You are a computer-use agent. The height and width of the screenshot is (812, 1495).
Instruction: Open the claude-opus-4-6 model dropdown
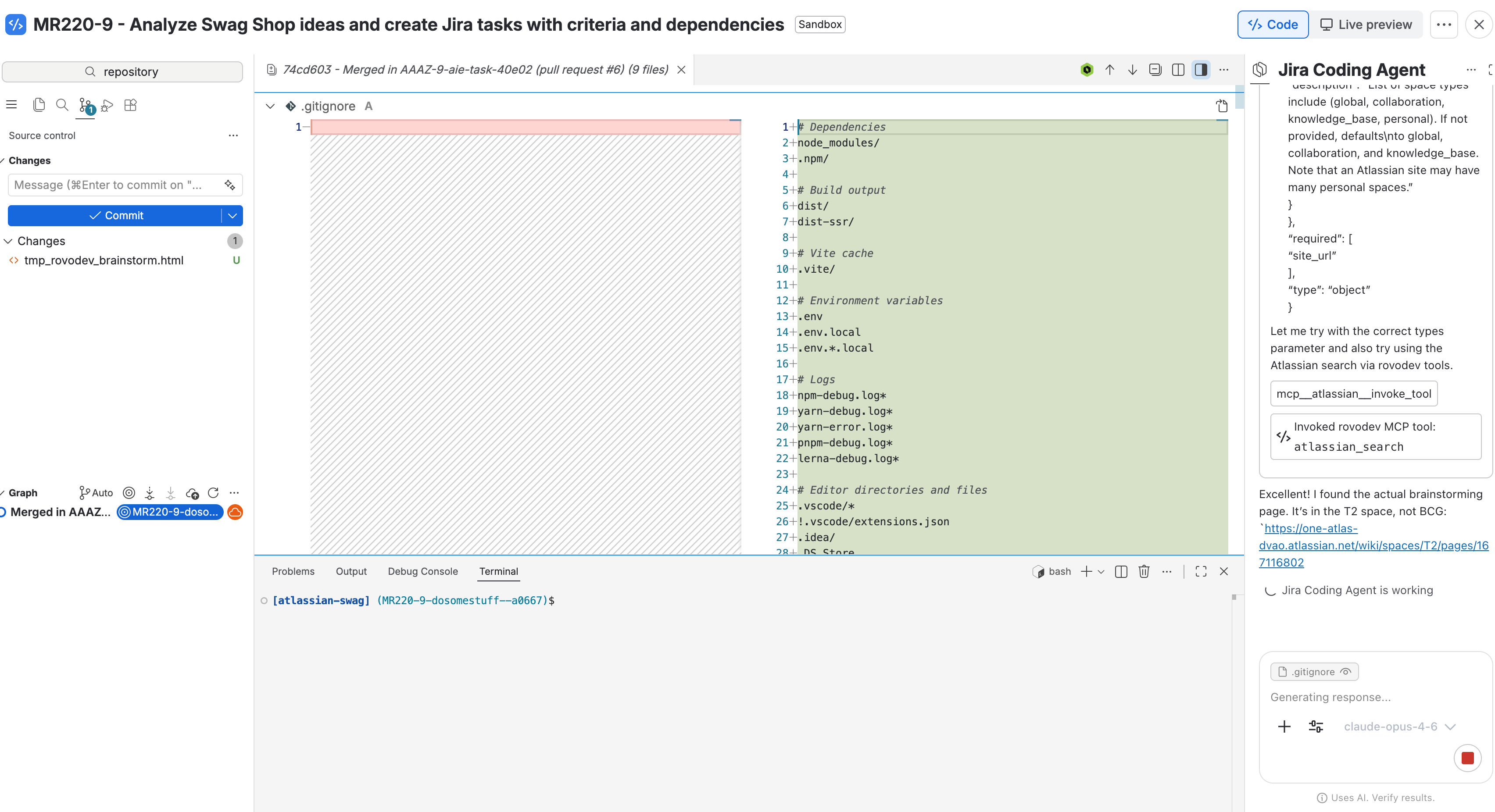[1399, 727]
